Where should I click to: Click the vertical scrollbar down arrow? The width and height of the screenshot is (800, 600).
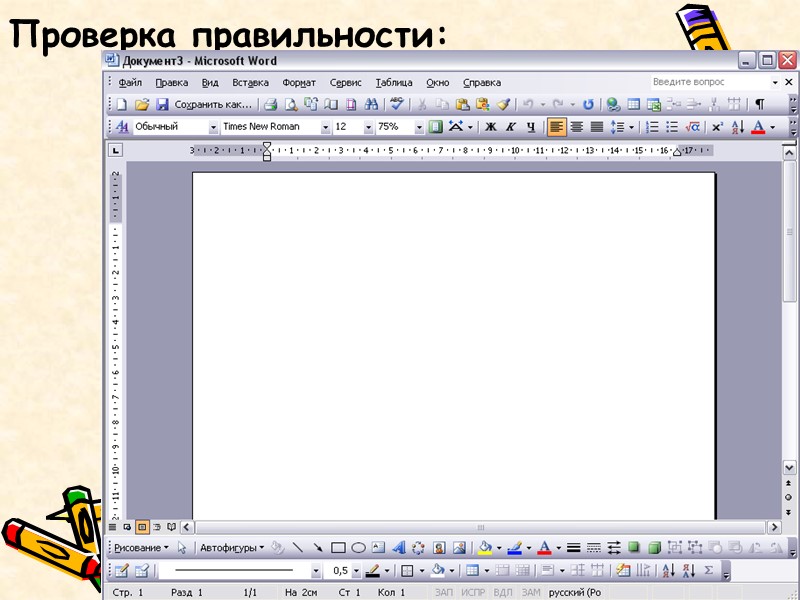tap(789, 467)
